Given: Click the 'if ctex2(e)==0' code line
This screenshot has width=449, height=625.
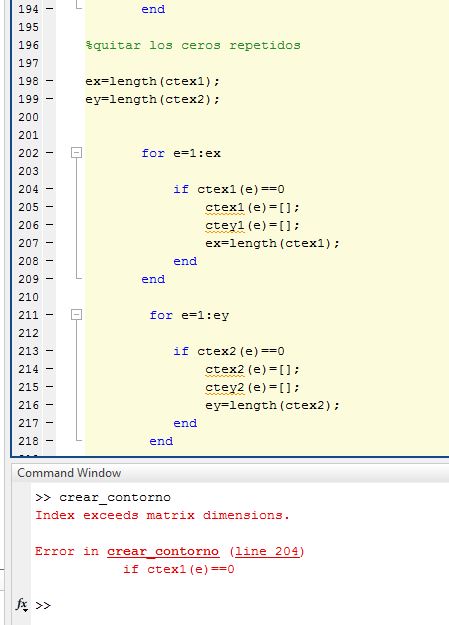Looking at the screenshot, I should [x=229, y=351].
